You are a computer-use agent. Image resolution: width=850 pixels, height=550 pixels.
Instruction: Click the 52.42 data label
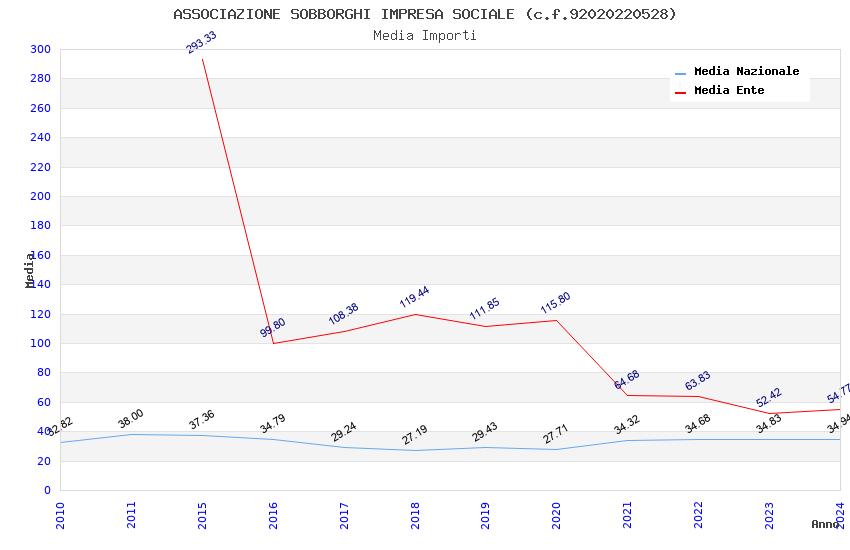tap(769, 397)
